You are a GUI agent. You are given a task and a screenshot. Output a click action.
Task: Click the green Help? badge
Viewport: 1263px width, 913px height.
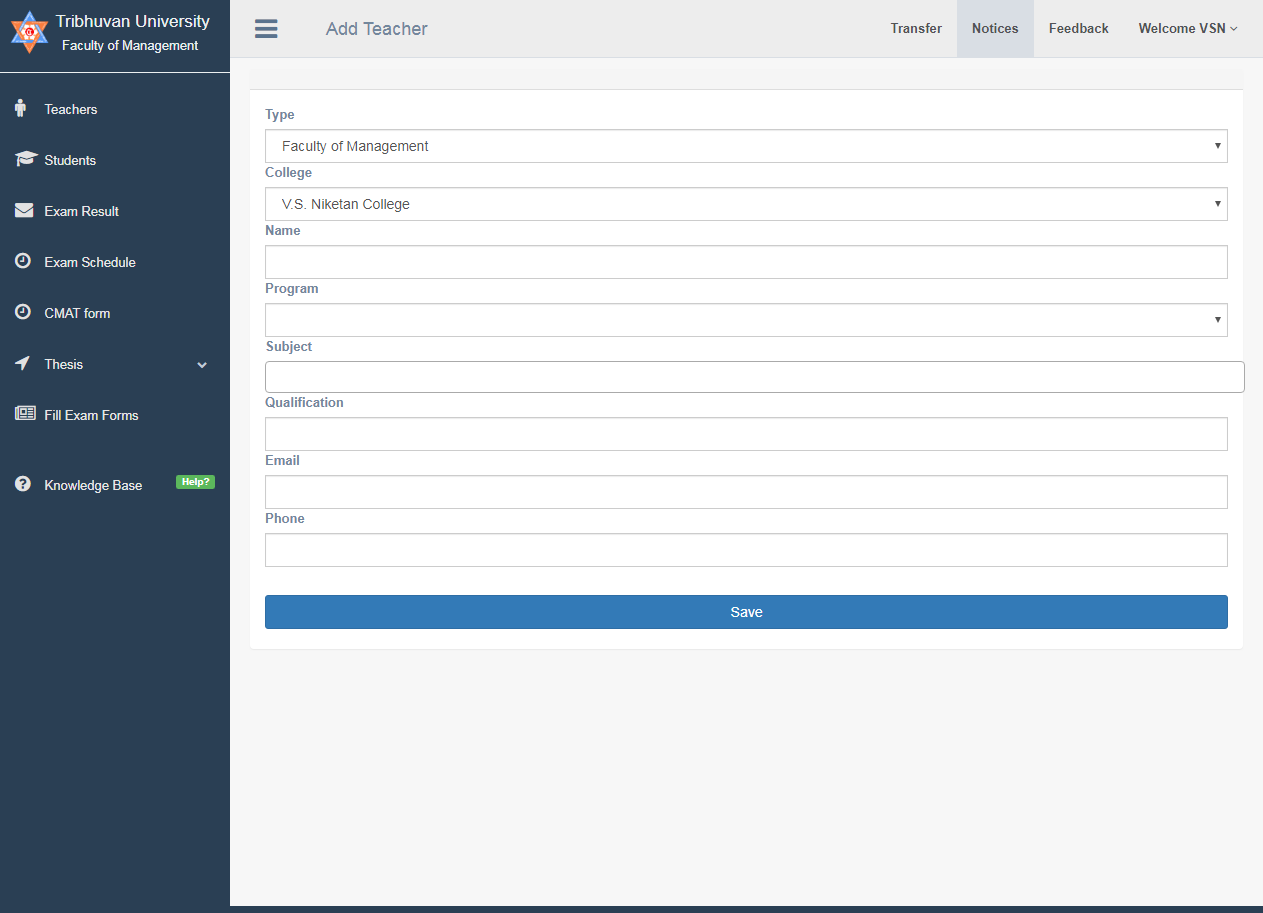195,482
